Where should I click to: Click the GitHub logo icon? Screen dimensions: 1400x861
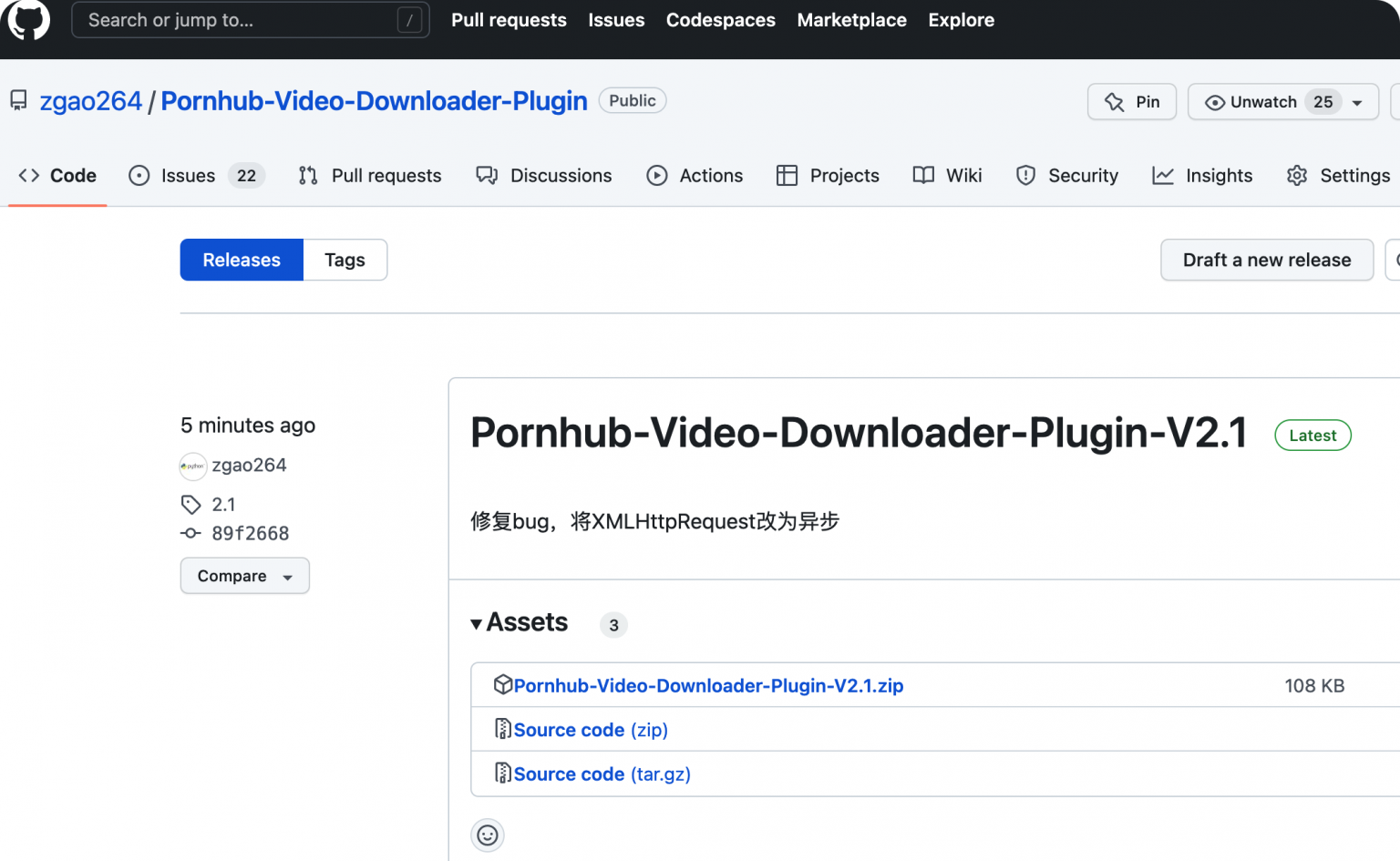click(x=28, y=19)
